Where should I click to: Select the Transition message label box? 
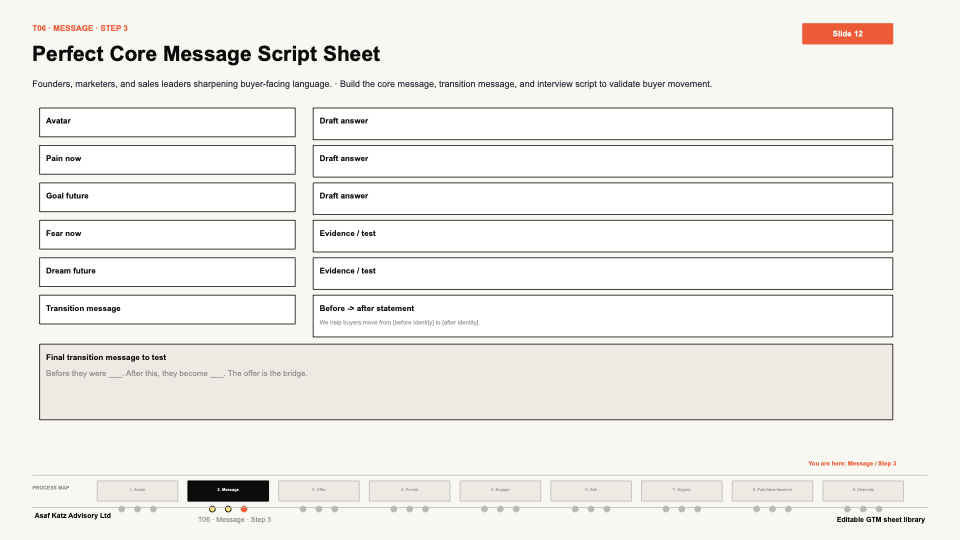click(x=167, y=310)
